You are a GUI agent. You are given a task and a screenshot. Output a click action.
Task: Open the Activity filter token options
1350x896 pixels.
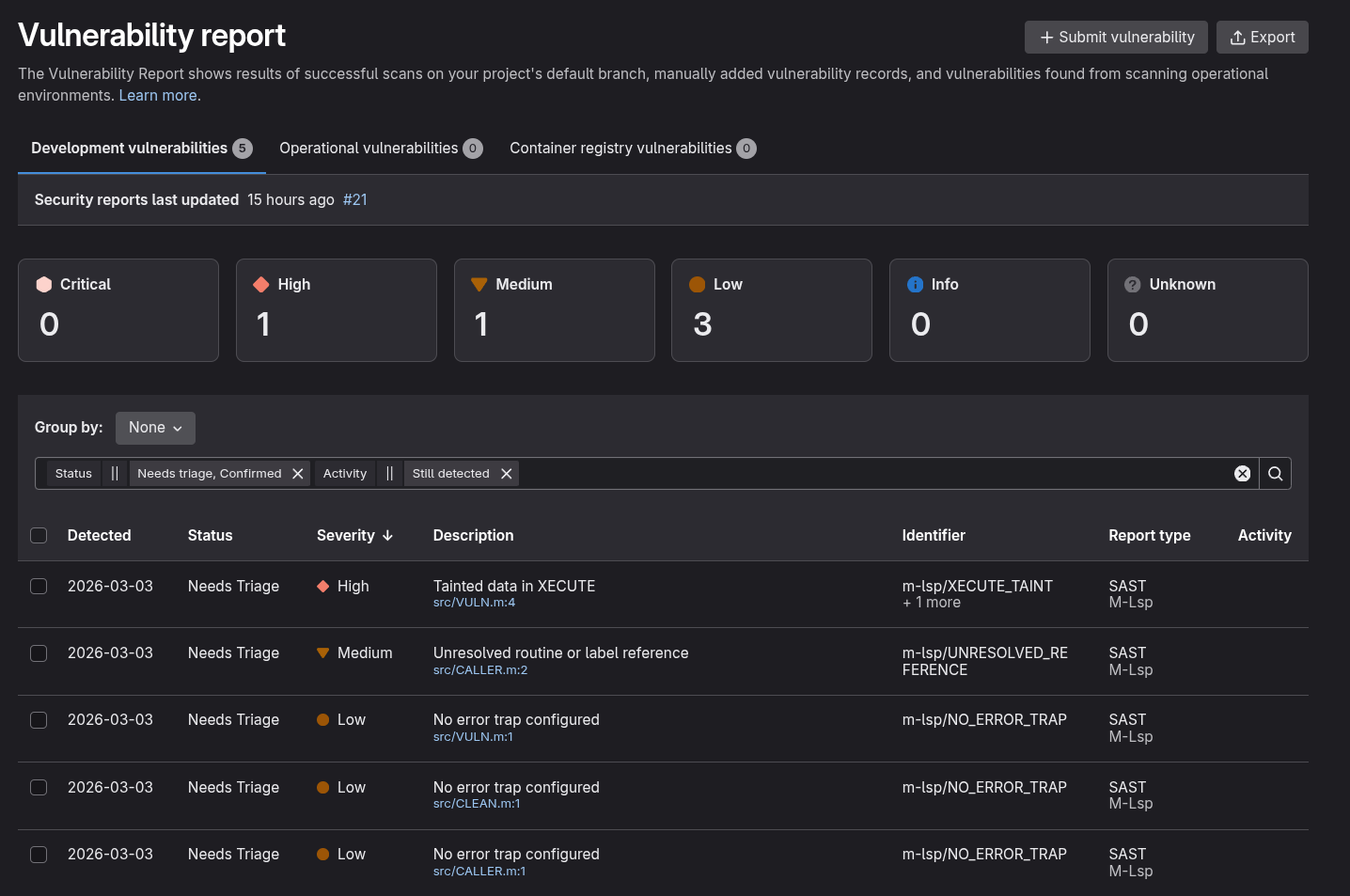(344, 473)
